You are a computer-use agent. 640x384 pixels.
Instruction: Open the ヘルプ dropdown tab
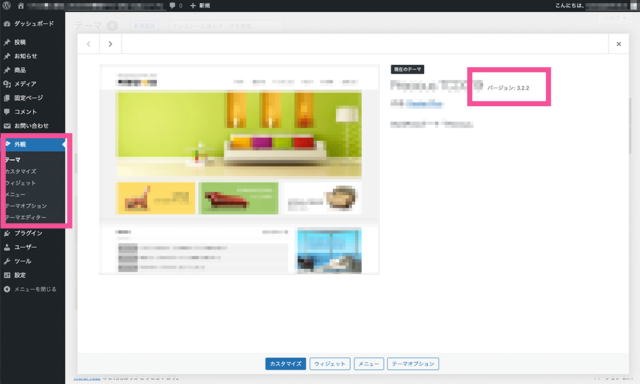tap(615, 18)
